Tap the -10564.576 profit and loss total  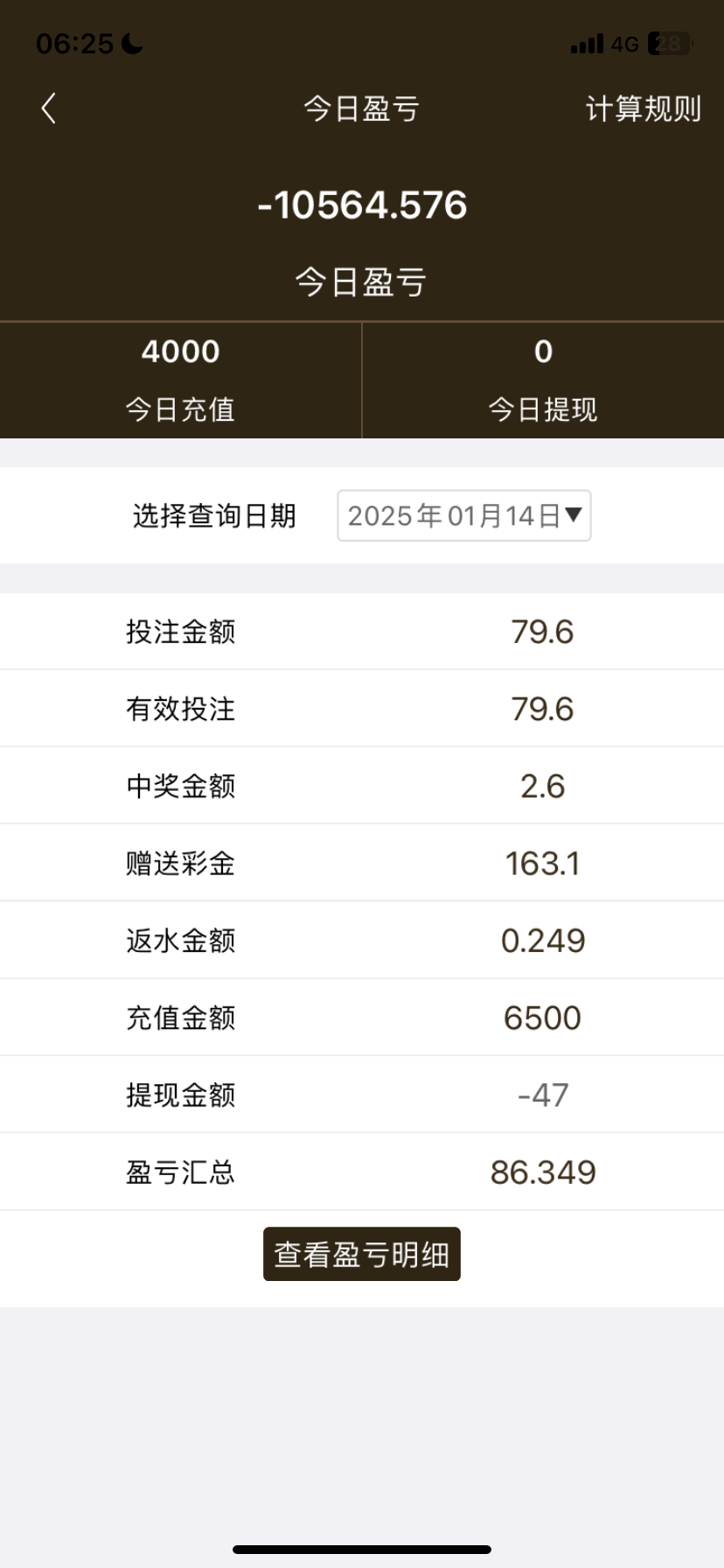tap(362, 206)
